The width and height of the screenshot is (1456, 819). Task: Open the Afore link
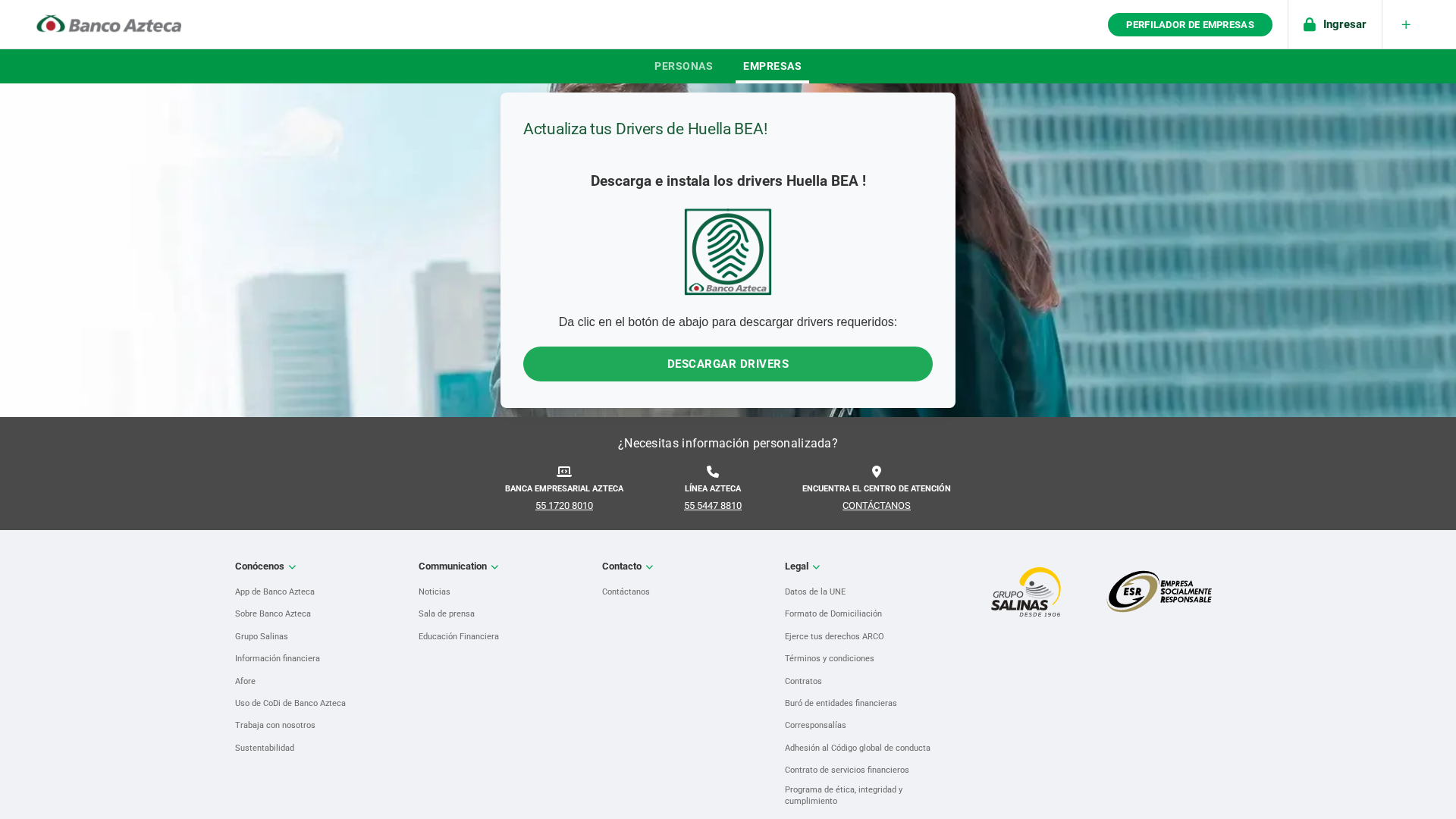coord(245,682)
